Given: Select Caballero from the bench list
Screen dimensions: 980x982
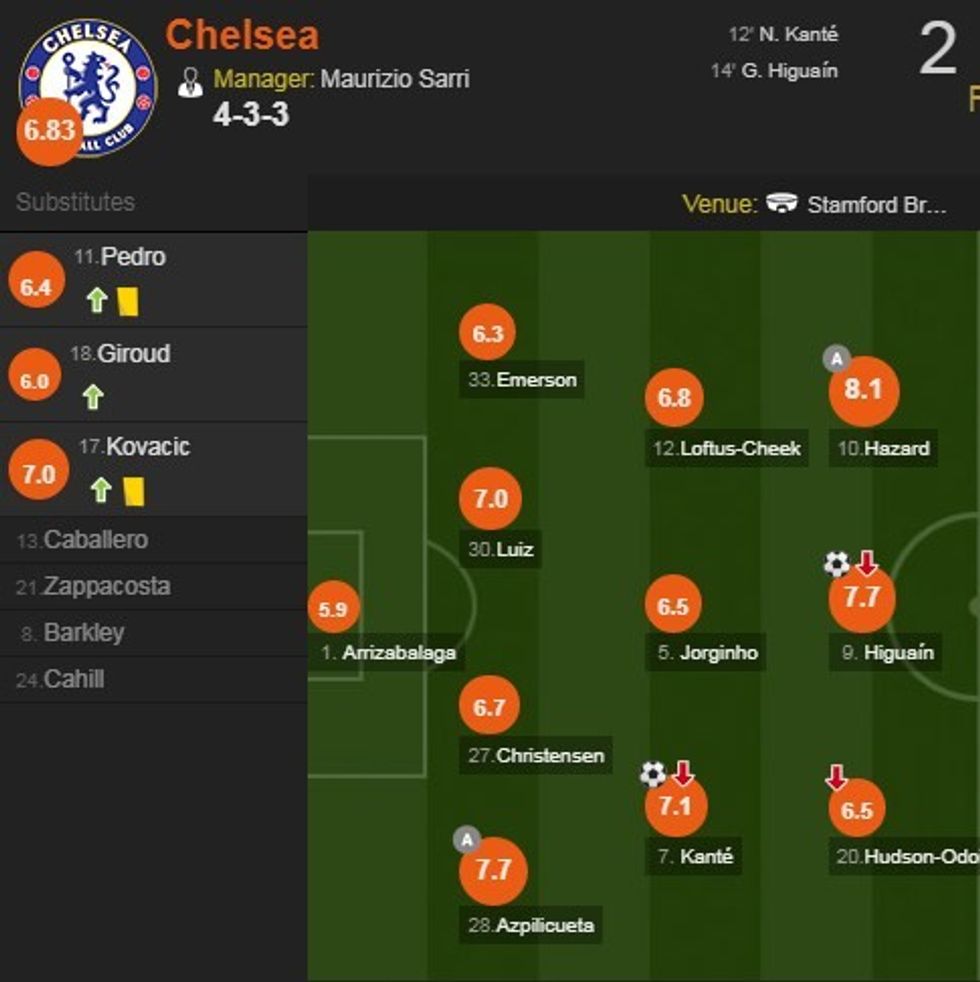Looking at the screenshot, I should point(94,540).
